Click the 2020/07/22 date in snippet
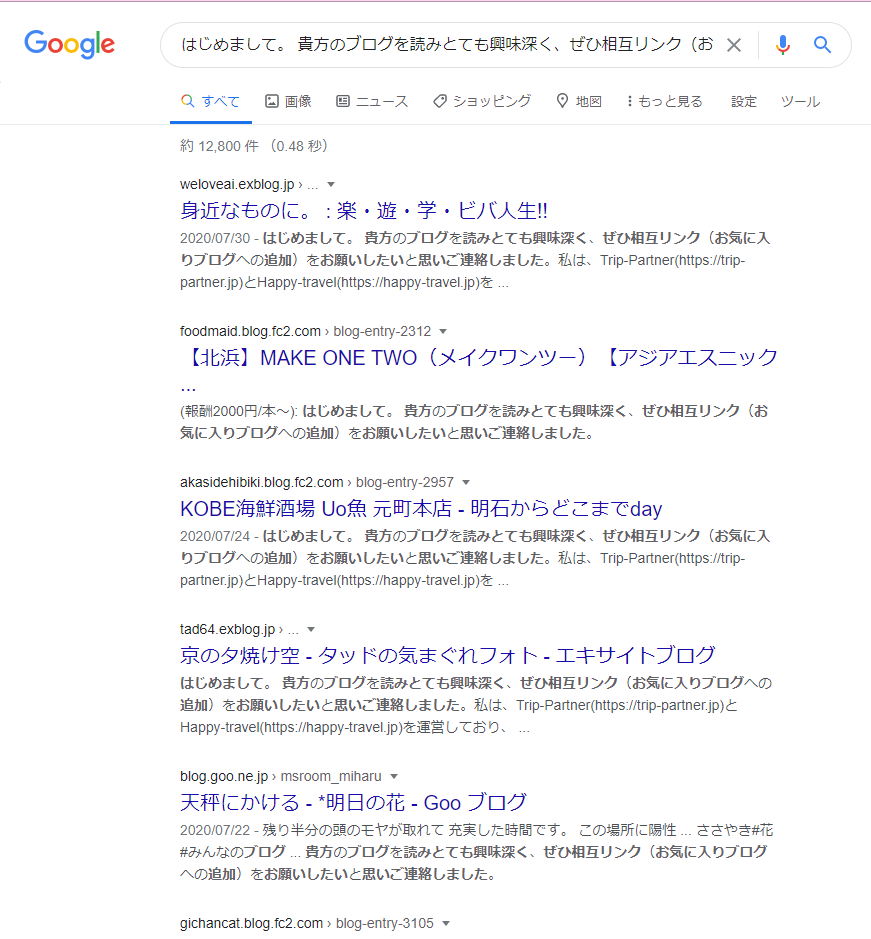This screenshot has width=871, height=939. pyautogui.click(x=214, y=830)
